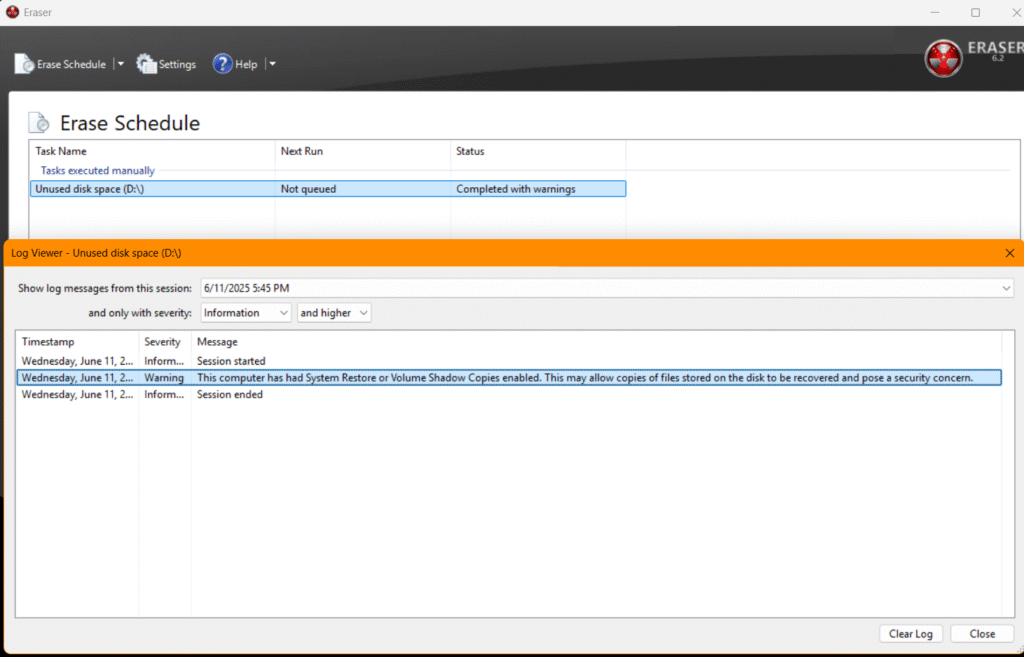Viewport: 1024px width, 657px height.
Task: Click the blue Help question mark icon
Action: (x=223, y=64)
